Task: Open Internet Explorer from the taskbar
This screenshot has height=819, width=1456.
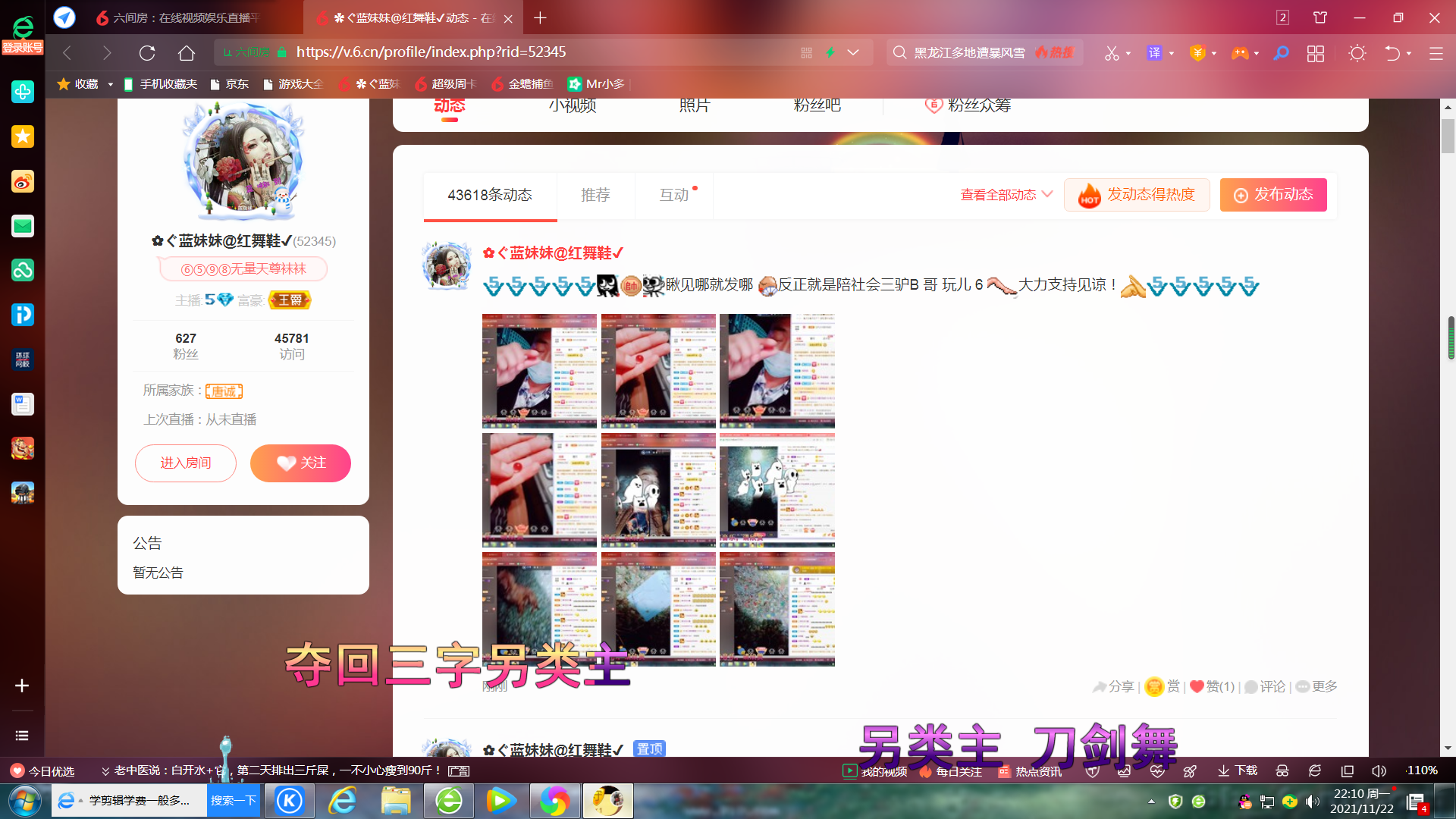Action: [343, 801]
